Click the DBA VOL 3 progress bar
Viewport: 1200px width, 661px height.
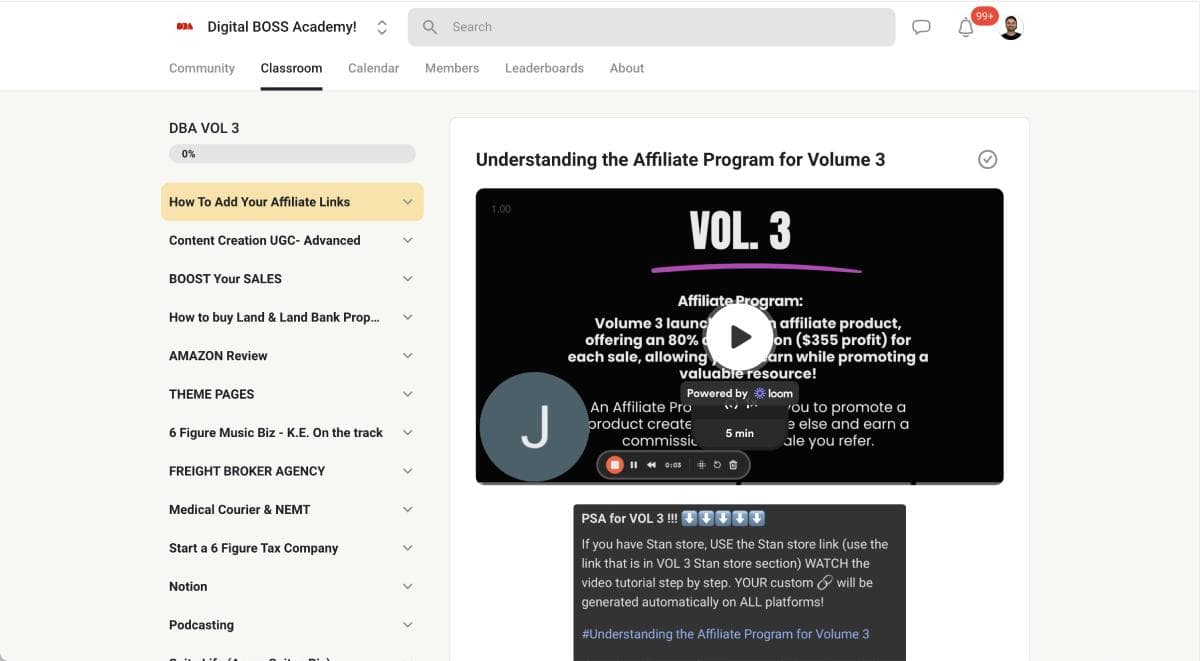[291, 153]
